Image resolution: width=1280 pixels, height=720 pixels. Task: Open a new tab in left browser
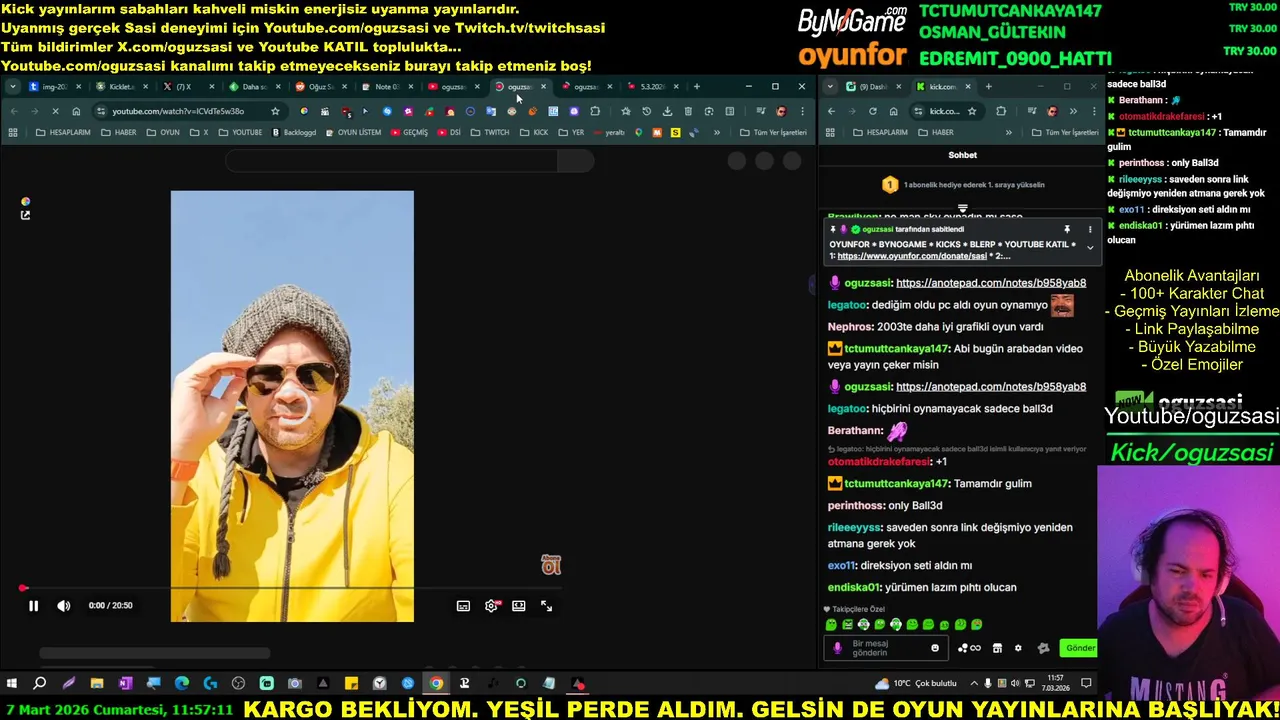point(697,87)
